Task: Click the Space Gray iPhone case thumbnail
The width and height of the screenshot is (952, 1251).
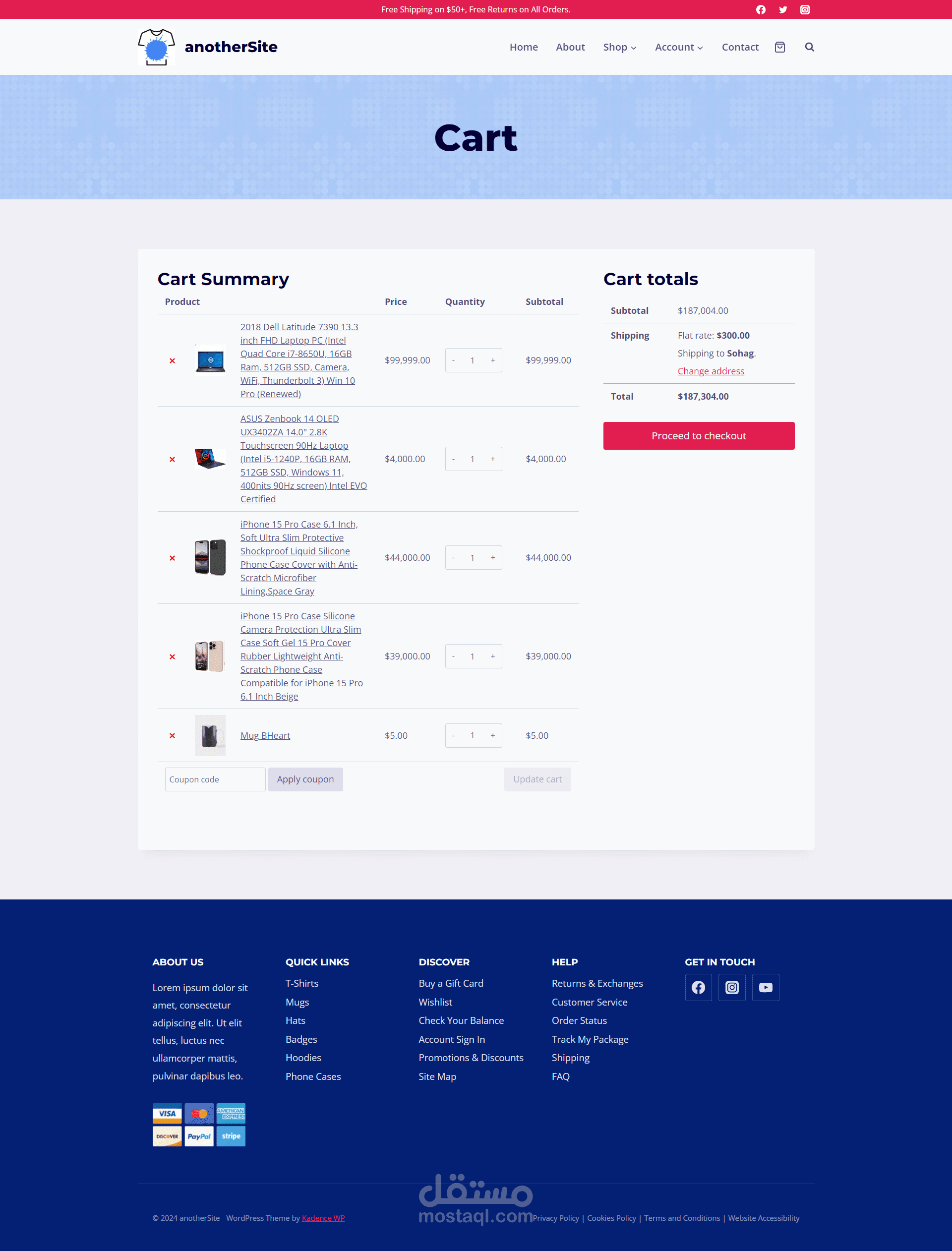Action: [x=210, y=557]
